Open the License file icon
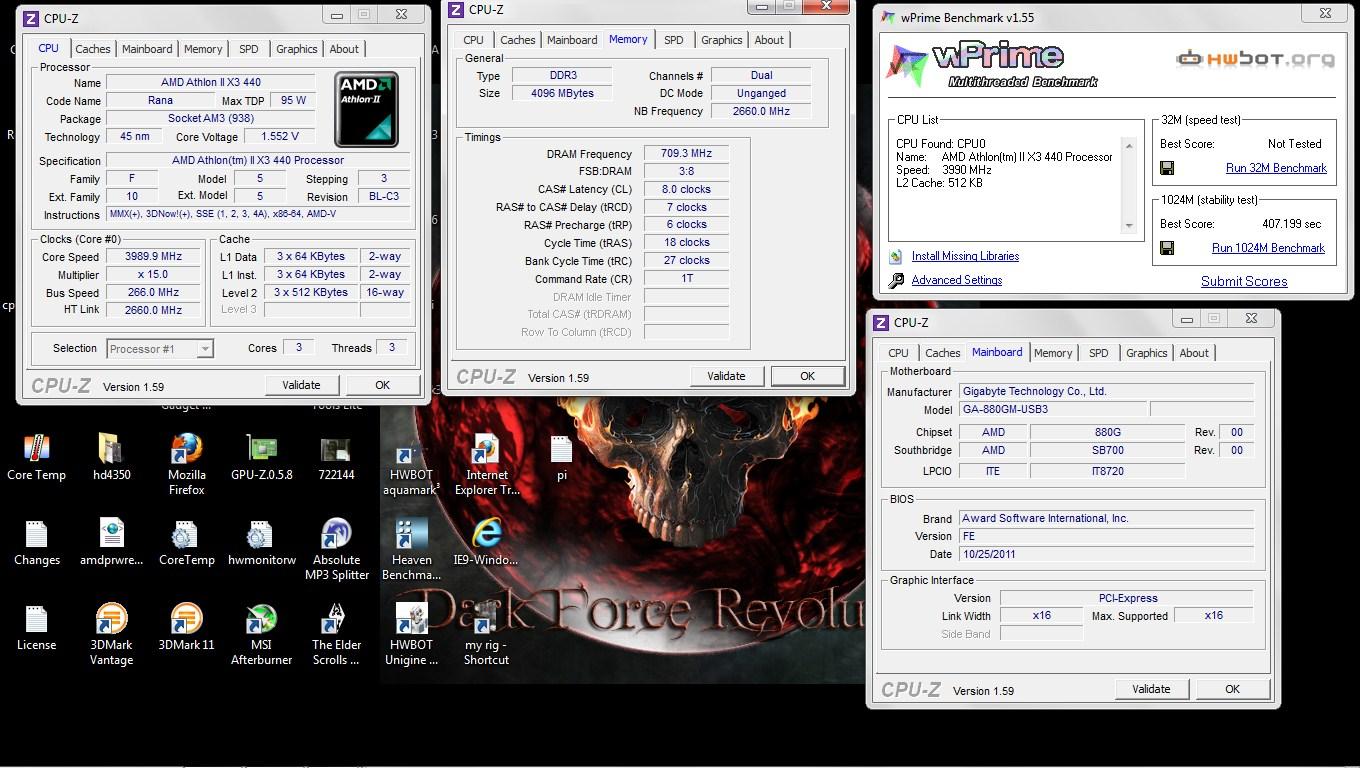Viewport: 1360px width, 768px height. pos(36,620)
